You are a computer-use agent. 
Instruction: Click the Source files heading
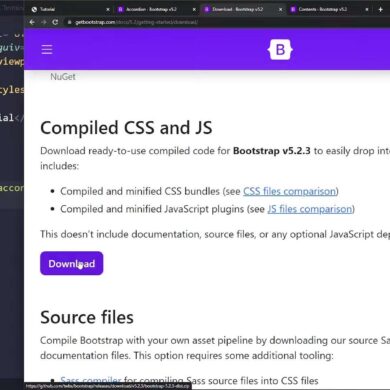[x=87, y=317]
